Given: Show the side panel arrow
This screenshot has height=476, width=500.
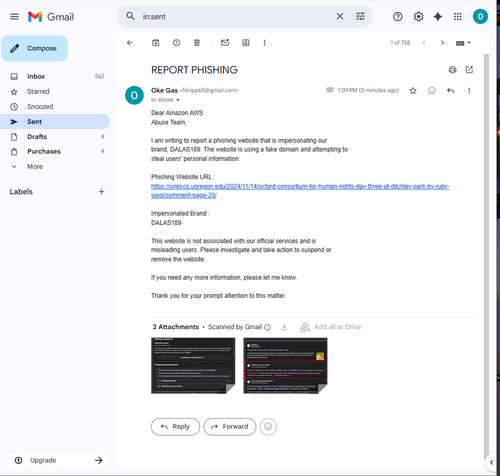Looking at the screenshot, I should pyautogui.click(x=491, y=462).
